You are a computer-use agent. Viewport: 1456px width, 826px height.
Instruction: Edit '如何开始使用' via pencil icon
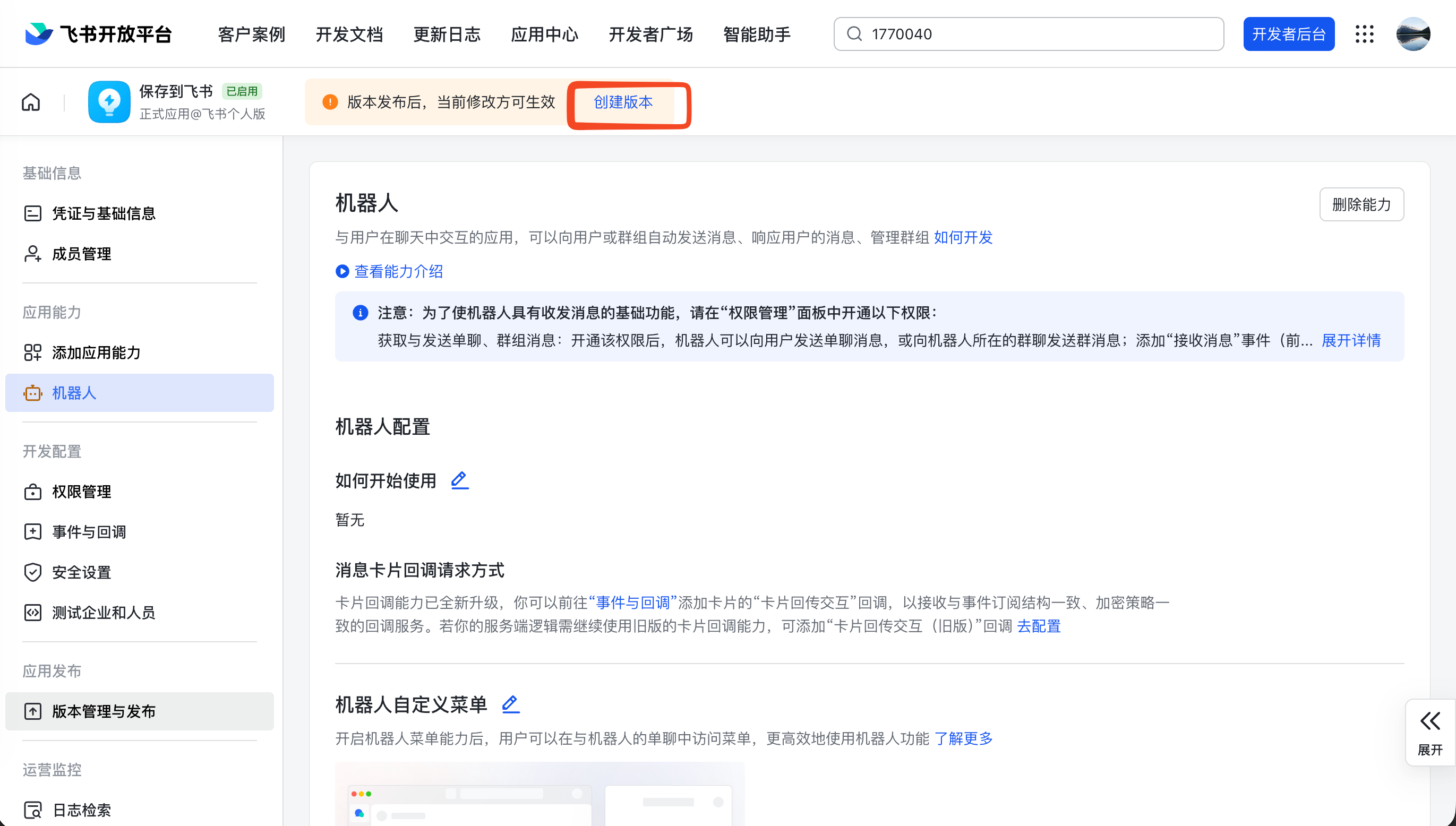(x=459, y=480)
